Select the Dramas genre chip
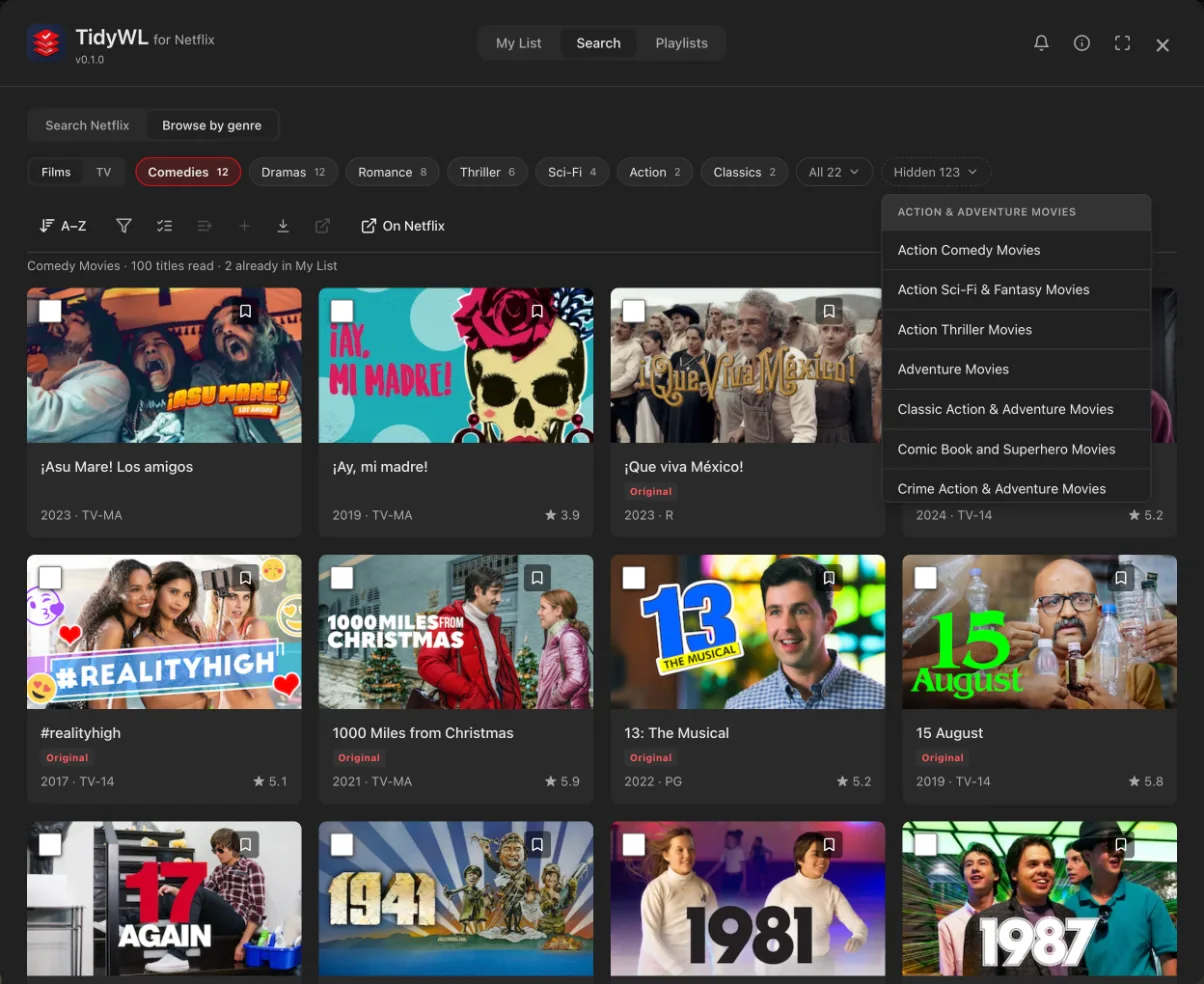1204x984 pixels. click(293, 172)
